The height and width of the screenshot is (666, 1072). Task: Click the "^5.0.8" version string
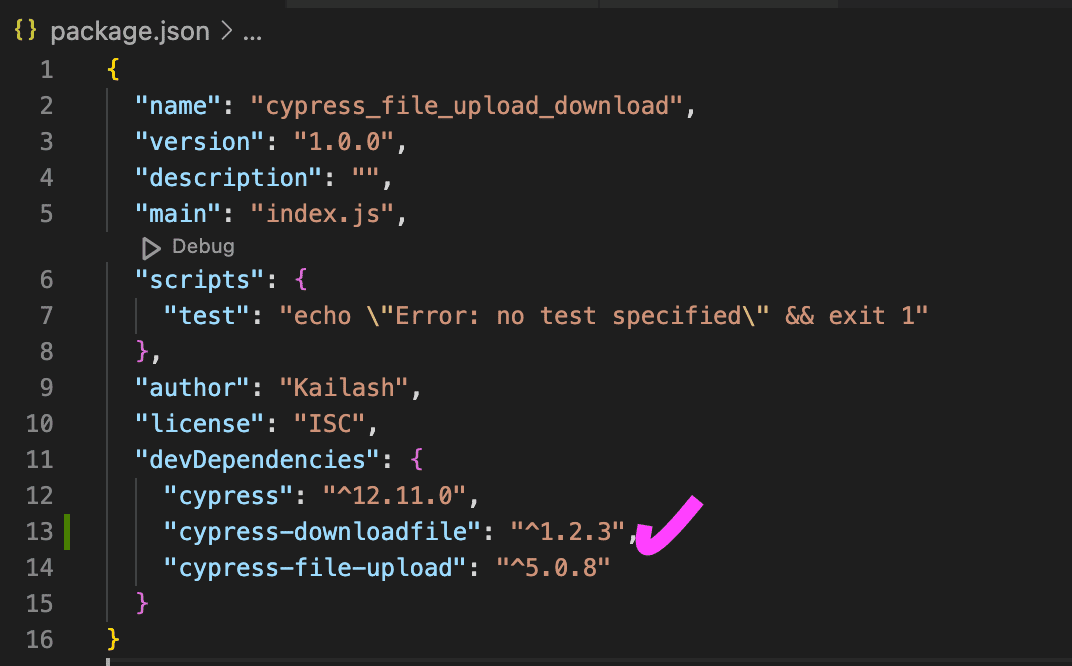553,567
